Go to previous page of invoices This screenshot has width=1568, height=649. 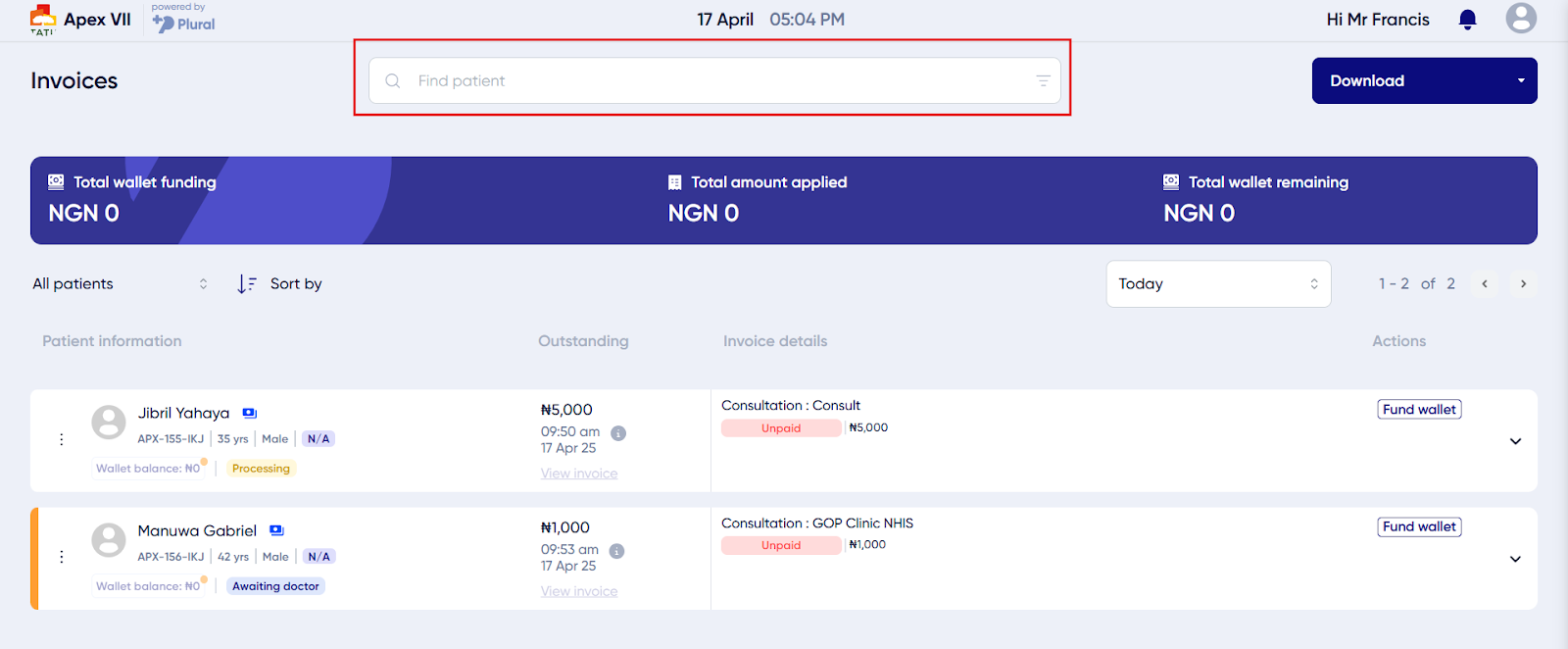pos(1485,283)
